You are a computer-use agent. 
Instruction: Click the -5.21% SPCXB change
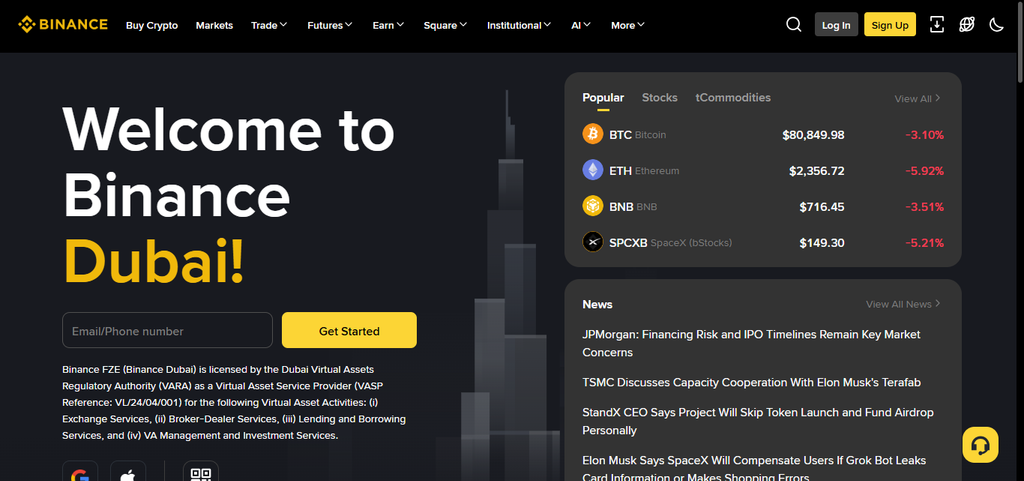click(924, 243)
